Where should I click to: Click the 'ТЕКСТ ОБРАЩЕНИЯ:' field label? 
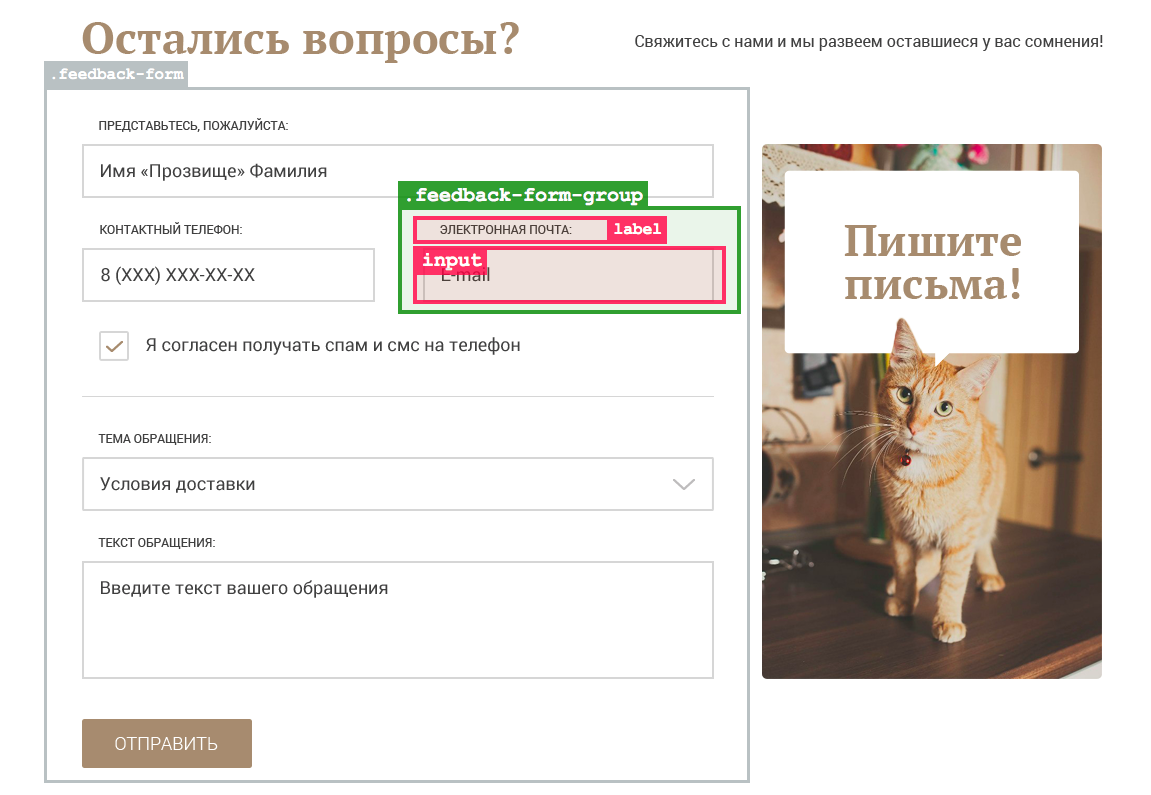coord(157,543)
